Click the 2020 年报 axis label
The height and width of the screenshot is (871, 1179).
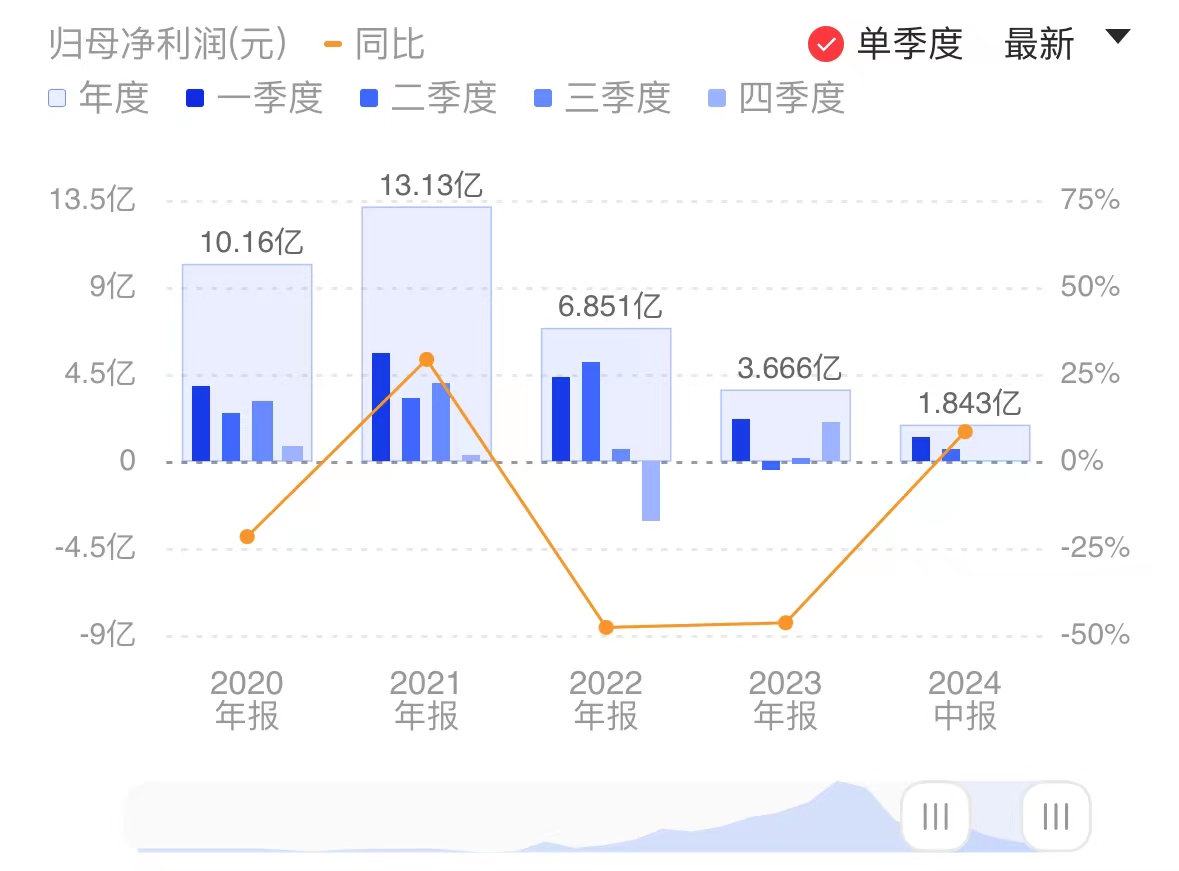pos(247,700)
